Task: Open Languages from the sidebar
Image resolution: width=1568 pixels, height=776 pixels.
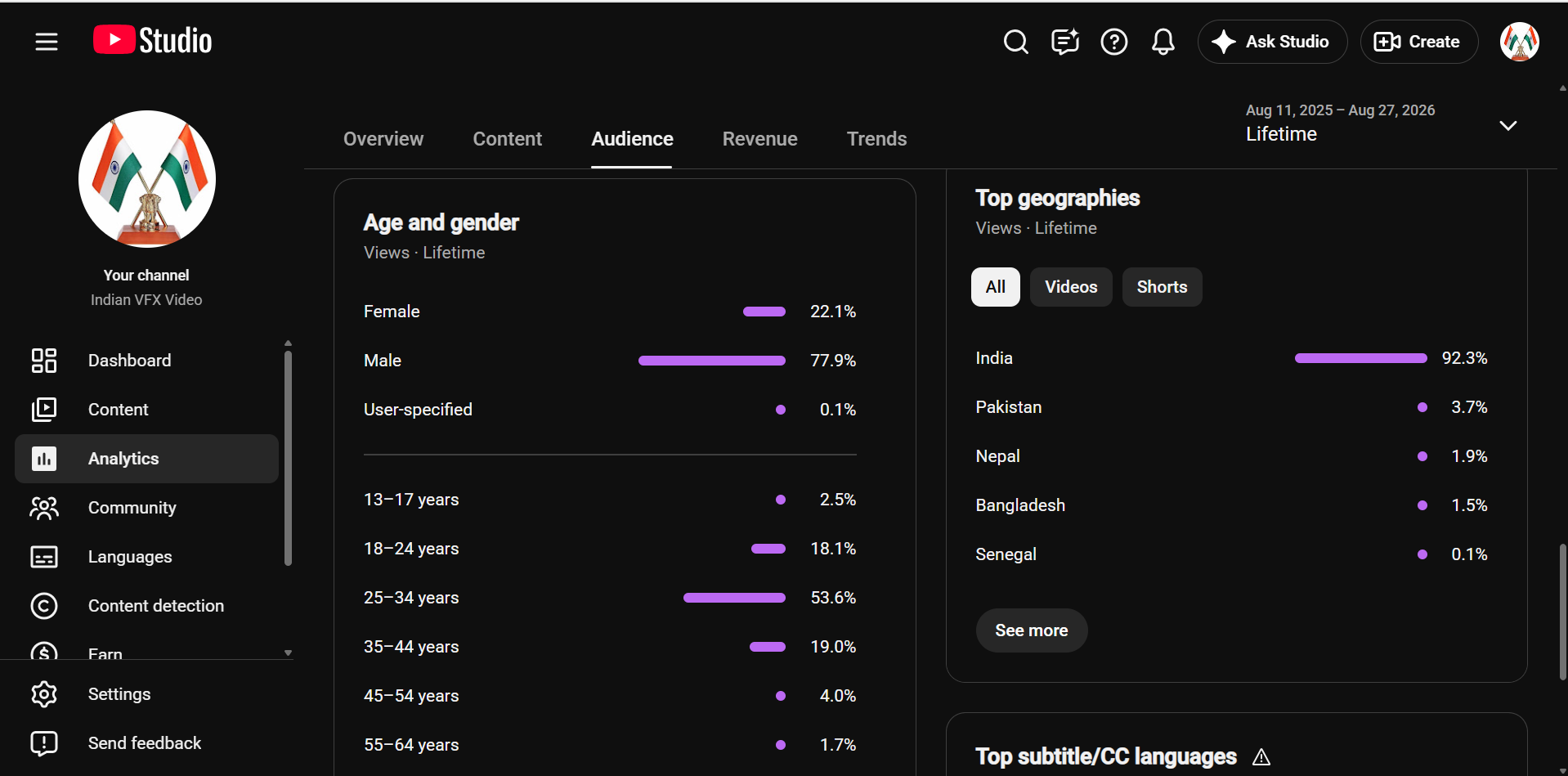Action: coord(147,557)
